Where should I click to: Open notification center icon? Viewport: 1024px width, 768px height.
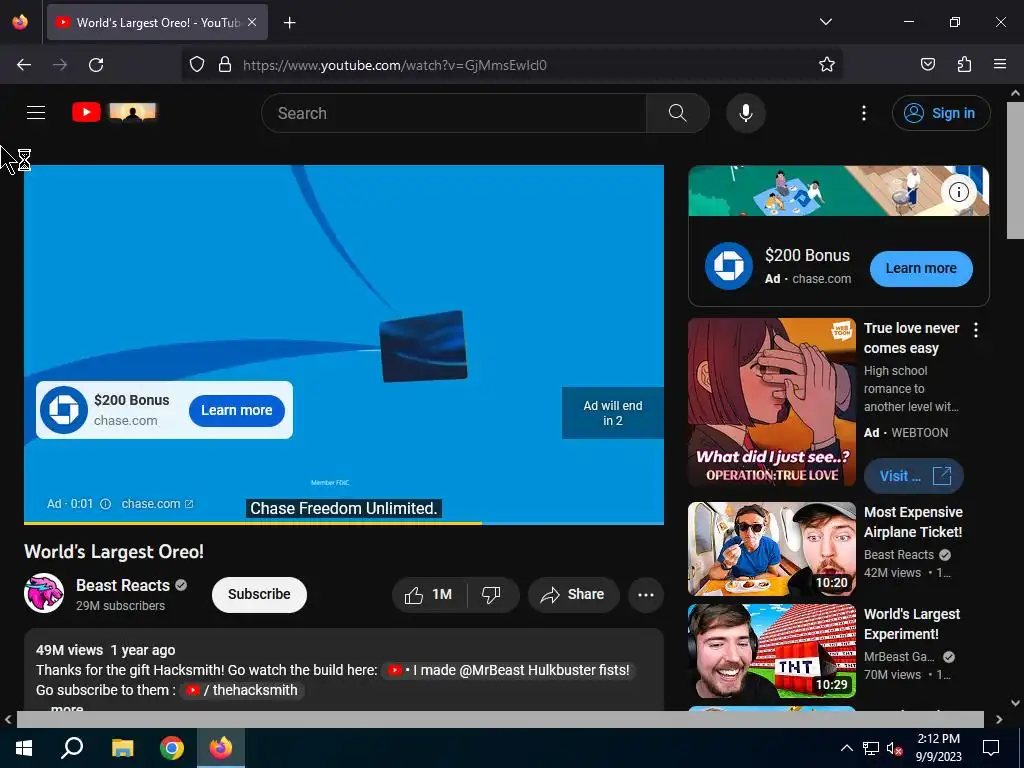point(991,748)
